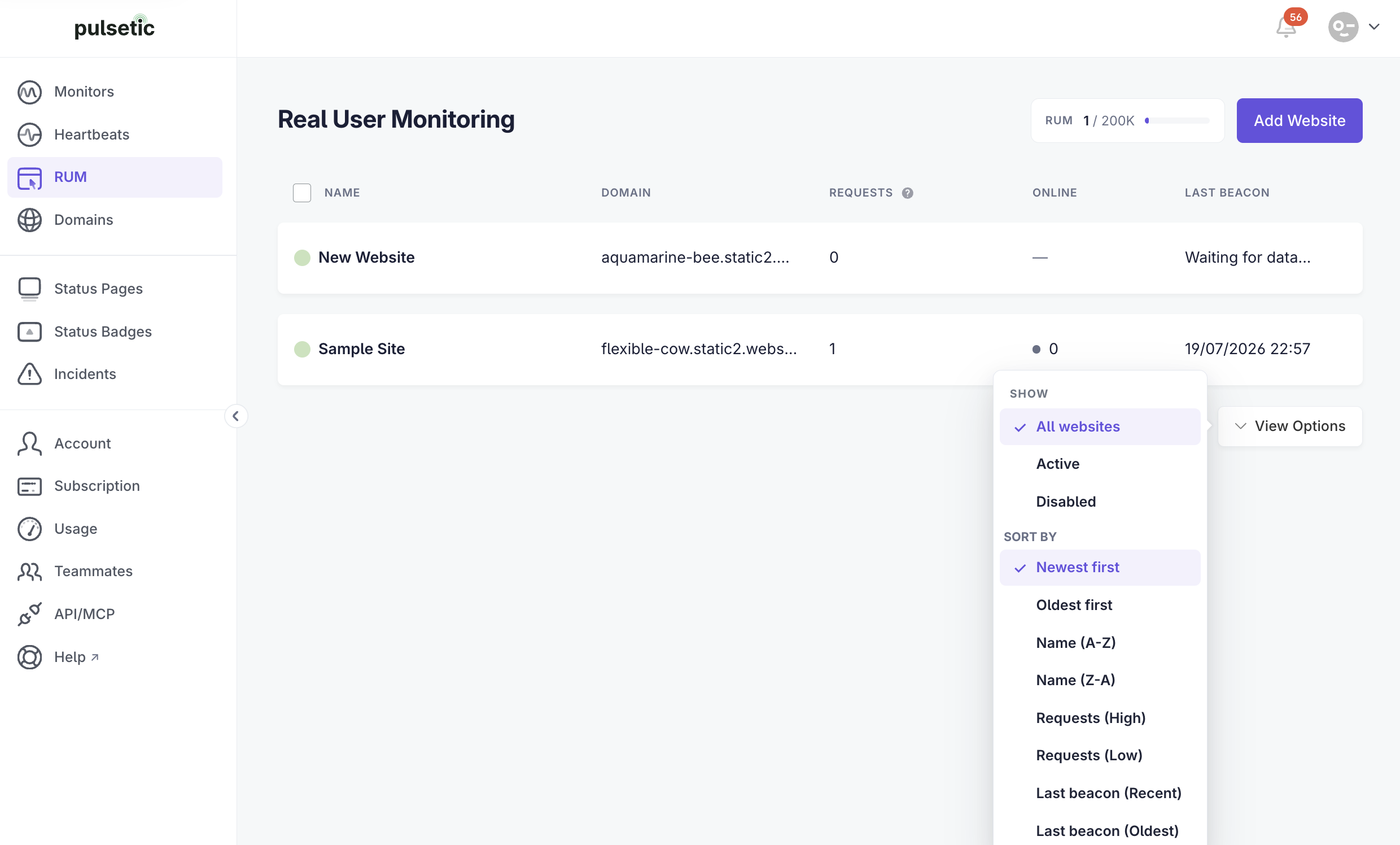Open the Status Badges page

(103, 332)
